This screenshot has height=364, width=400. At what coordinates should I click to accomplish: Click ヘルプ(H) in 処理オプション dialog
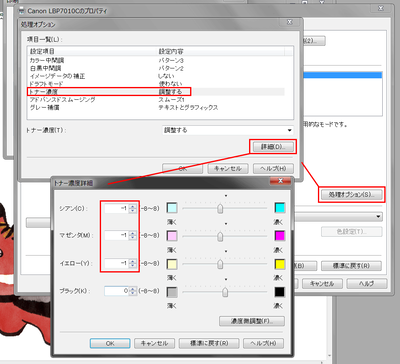coord(273,168)
